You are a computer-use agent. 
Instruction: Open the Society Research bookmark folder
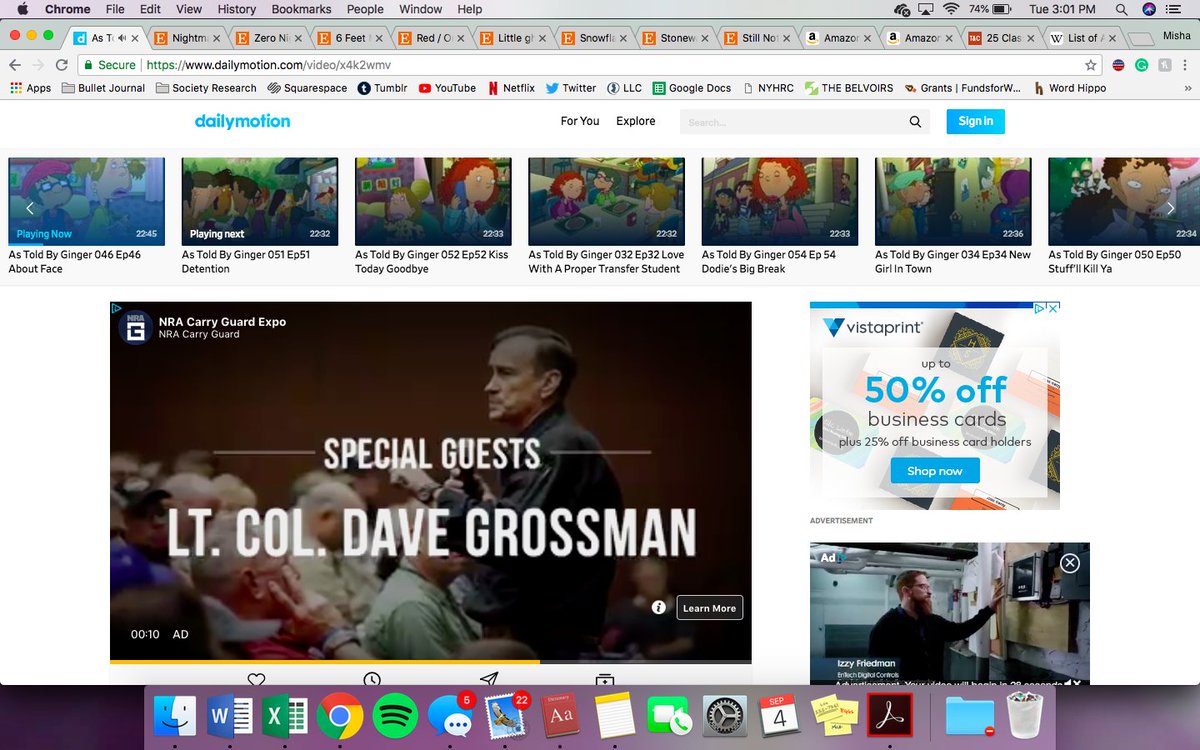(x=206, y=88)
